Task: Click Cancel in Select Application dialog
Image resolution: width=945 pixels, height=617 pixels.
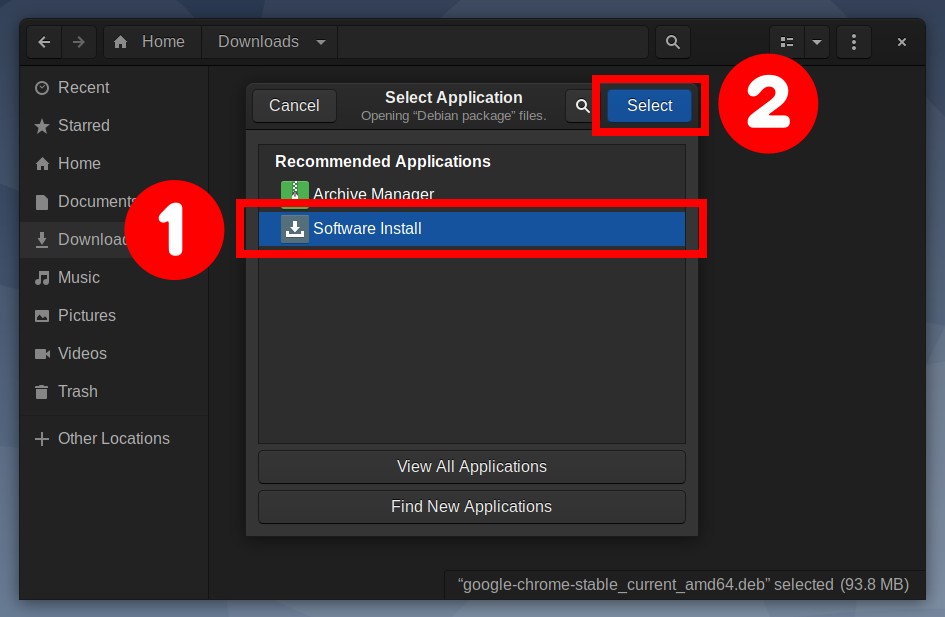Action: point(294,106)
